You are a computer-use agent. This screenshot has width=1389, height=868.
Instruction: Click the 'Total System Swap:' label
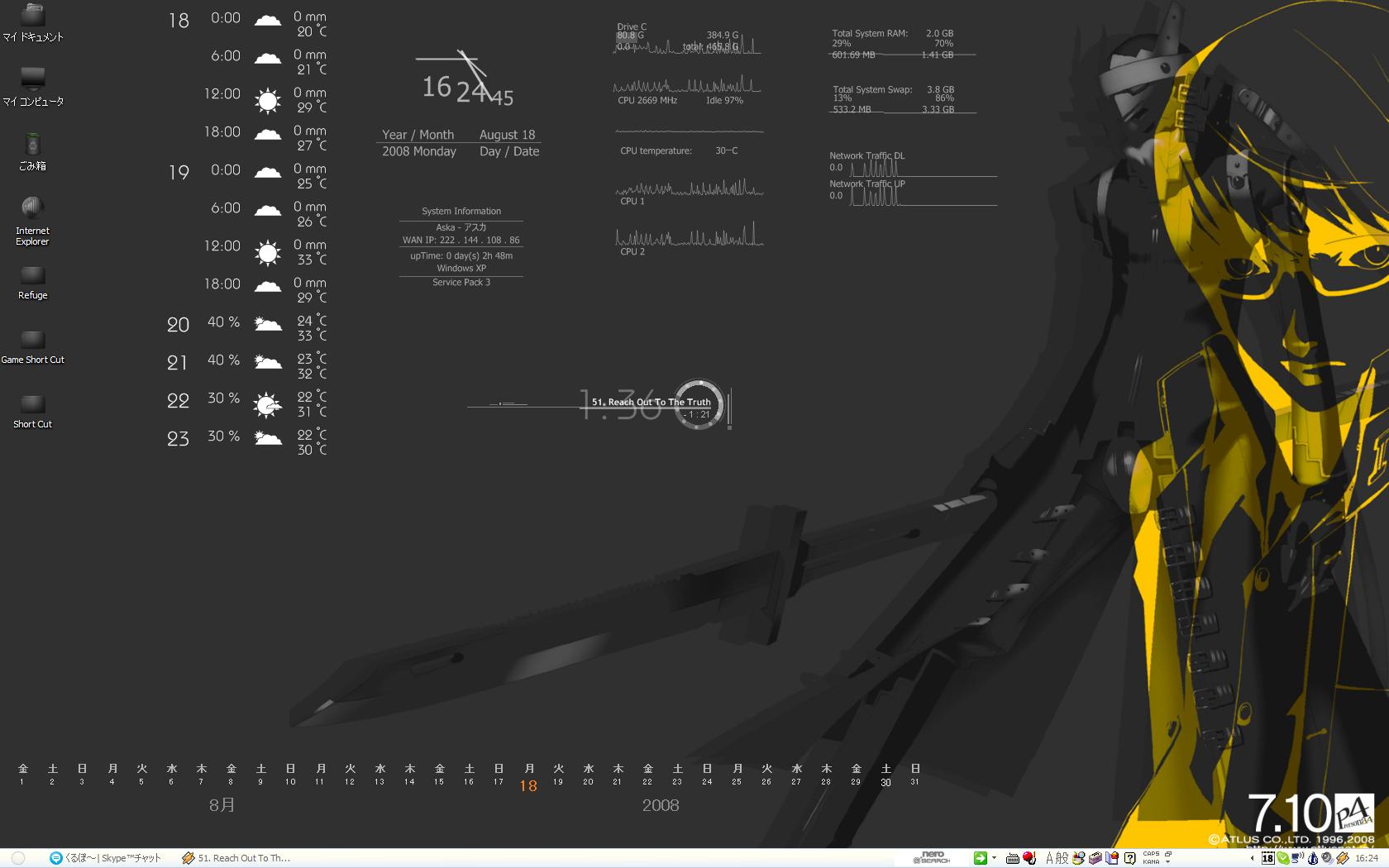point(872,89)
